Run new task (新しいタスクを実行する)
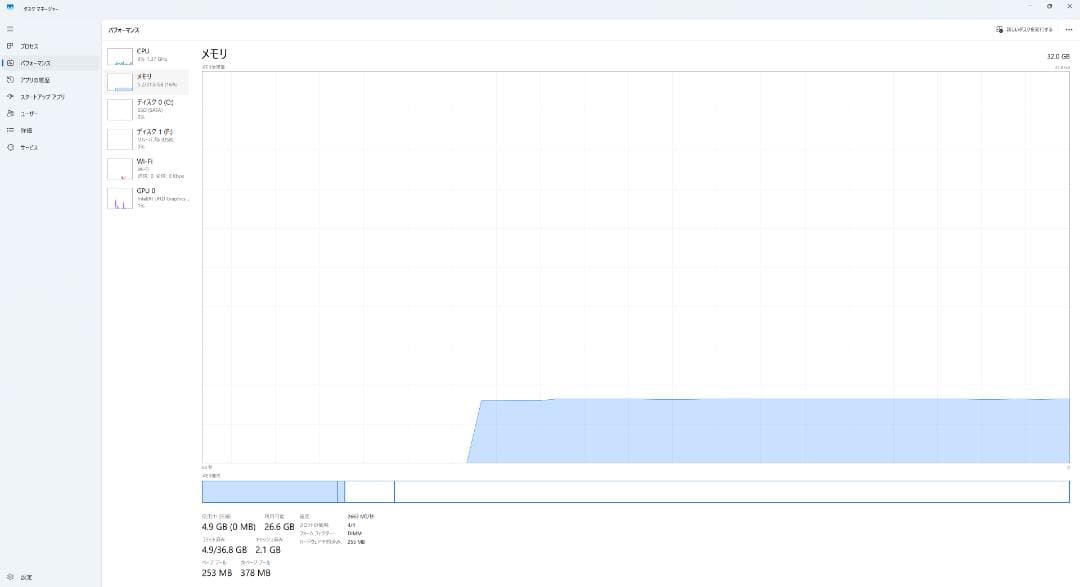1080x587 pixels. coord(1024,30)
